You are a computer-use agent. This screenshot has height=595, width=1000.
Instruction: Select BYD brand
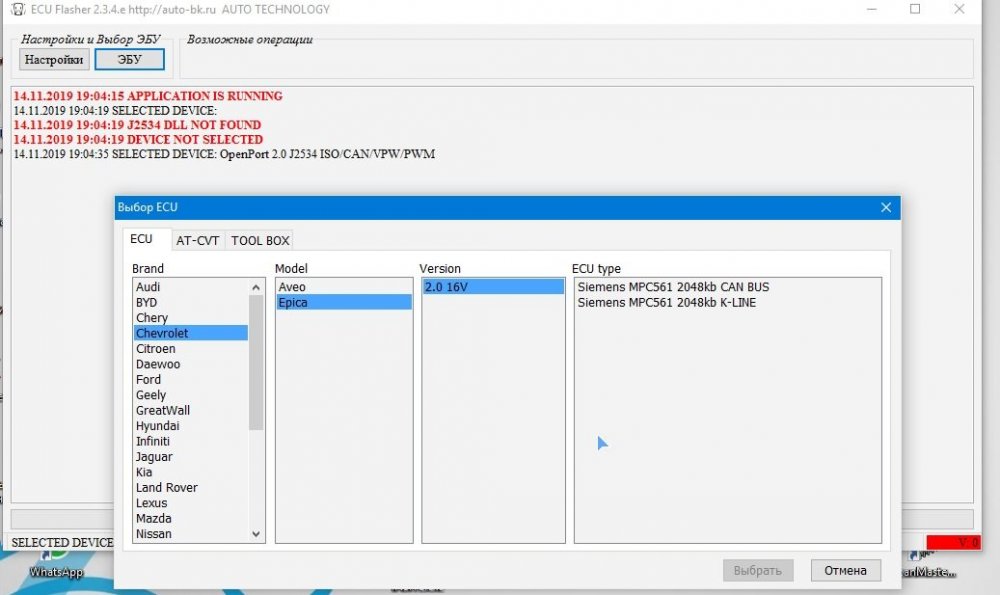191,302
